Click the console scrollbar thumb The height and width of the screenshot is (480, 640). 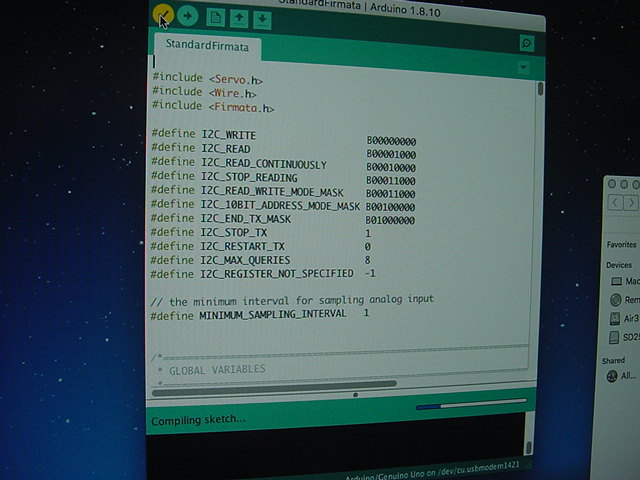tap(529, 448)
